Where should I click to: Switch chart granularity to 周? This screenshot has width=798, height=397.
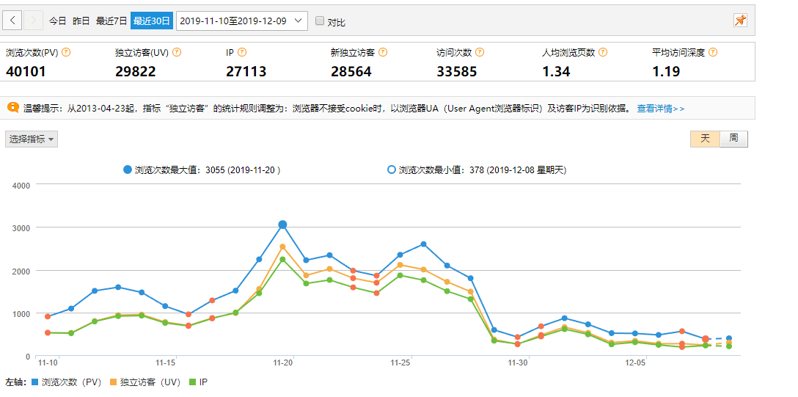pyautogui.click(x=733, y=139)
